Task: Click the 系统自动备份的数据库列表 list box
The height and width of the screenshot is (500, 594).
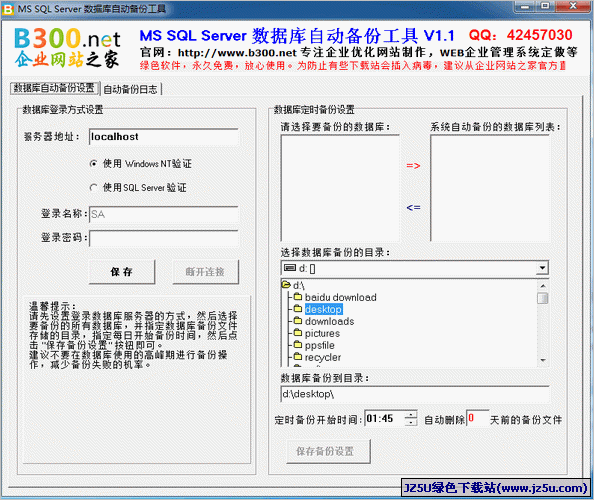Action: pyautogui.click(x=490, y=188)
